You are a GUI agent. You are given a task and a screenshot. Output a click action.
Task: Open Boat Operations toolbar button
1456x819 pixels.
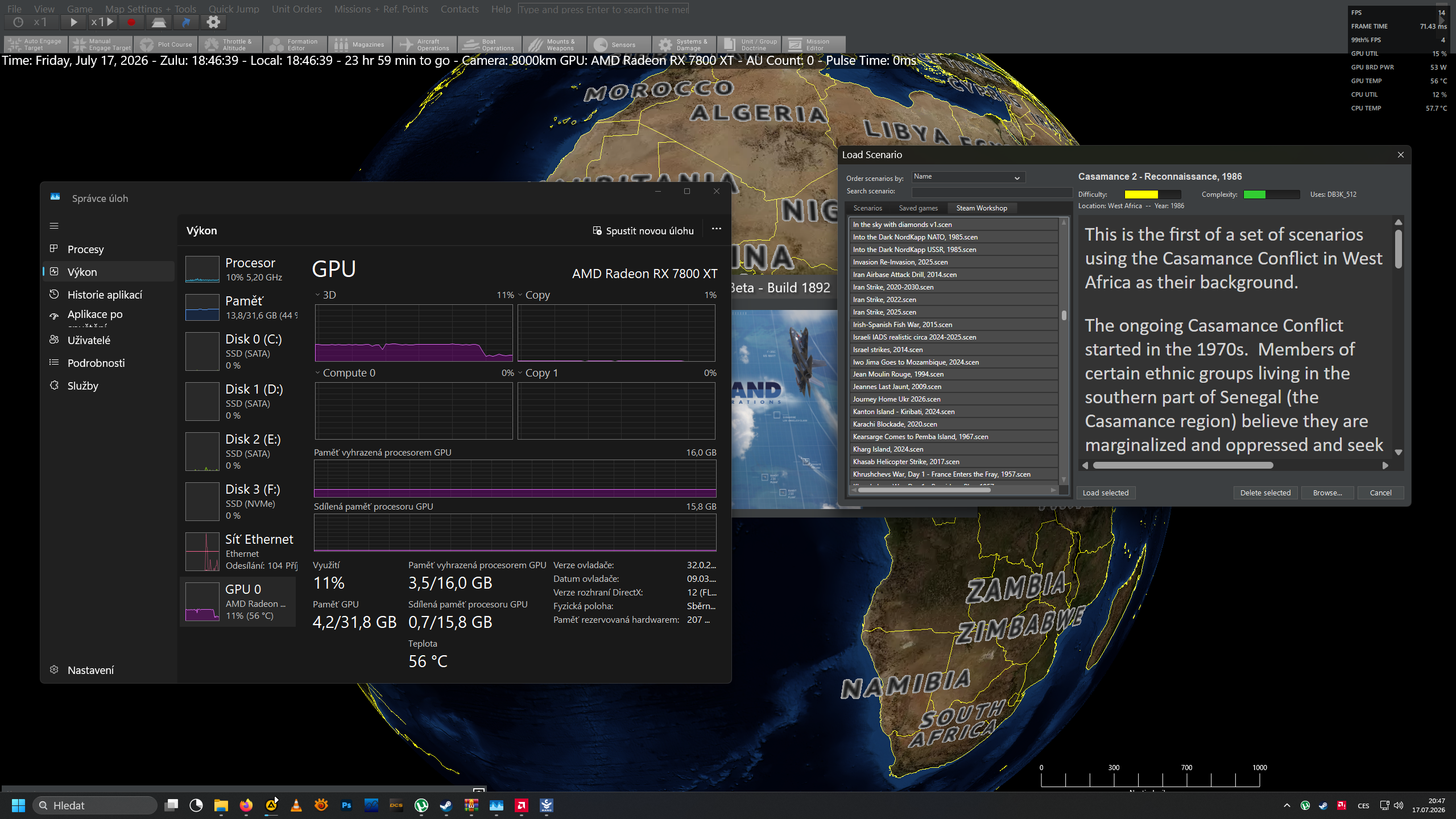pos(489,44)
